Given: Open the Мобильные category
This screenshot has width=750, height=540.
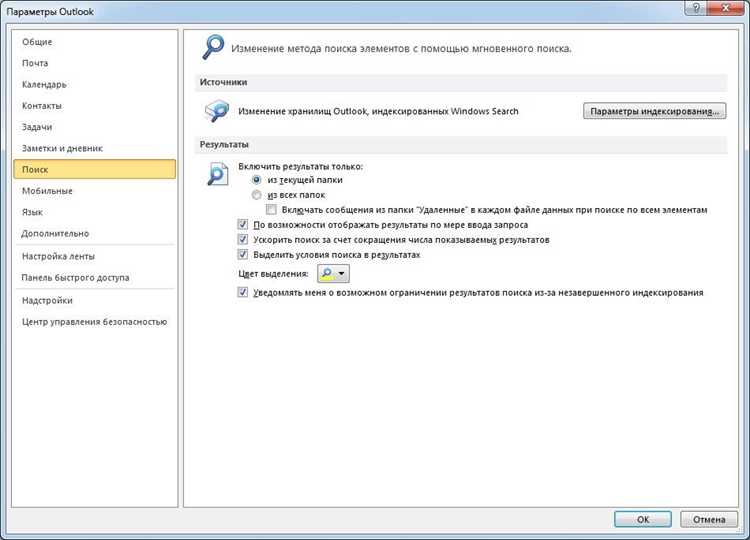Looking at the screenshot, I should pyautogui.click(x=95, y=190).
